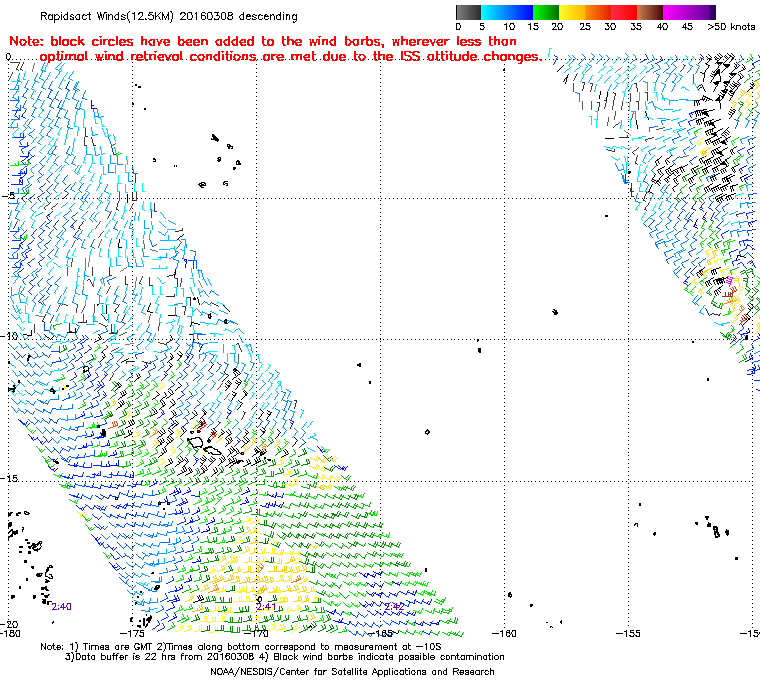Click the '-20' latitude axis label
The width and height of the screenshot is (760, 688).
pyautogui.click(x=9, y=624)
